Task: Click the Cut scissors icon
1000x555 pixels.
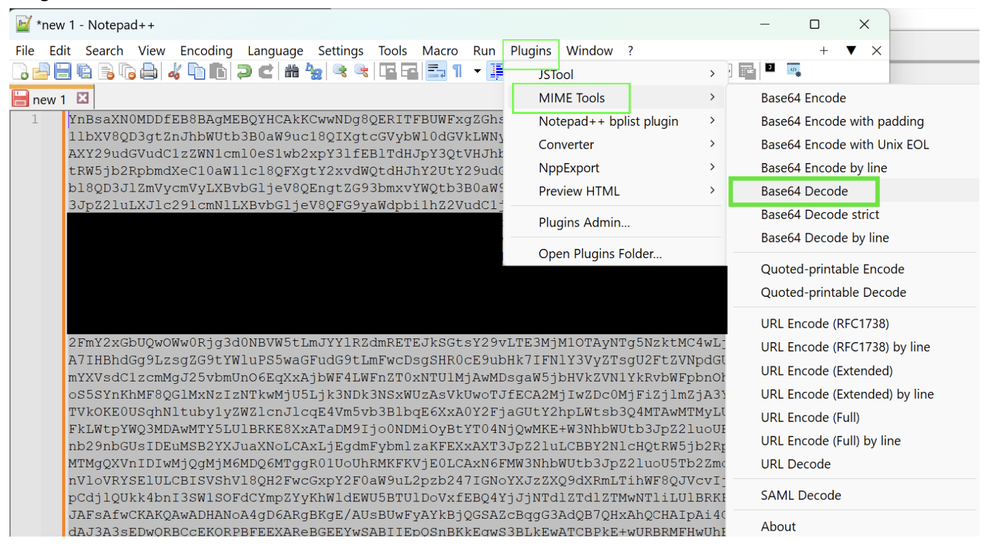Action: 174,71
